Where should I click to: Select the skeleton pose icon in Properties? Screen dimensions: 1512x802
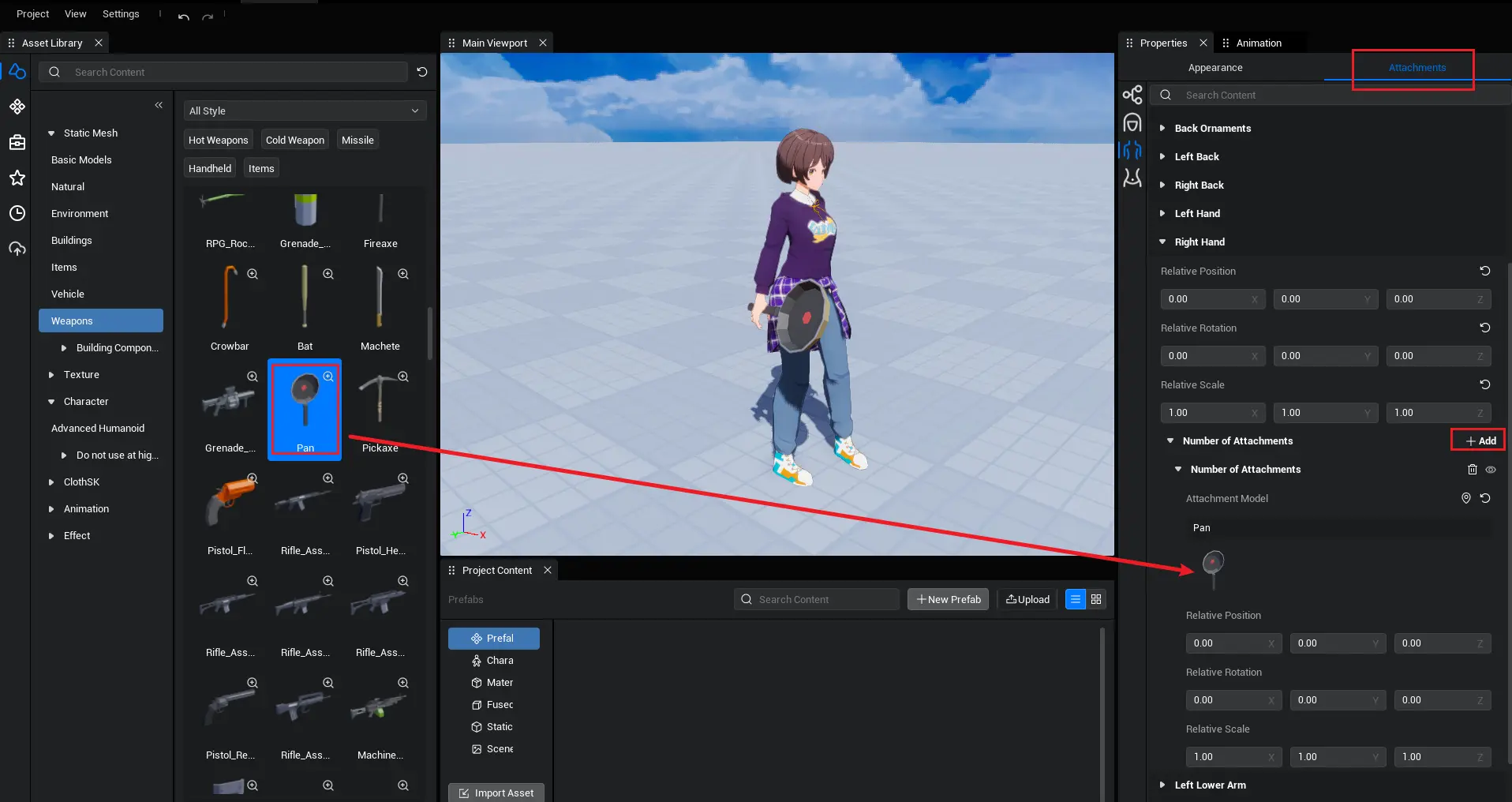click(x=1132, y=178)
